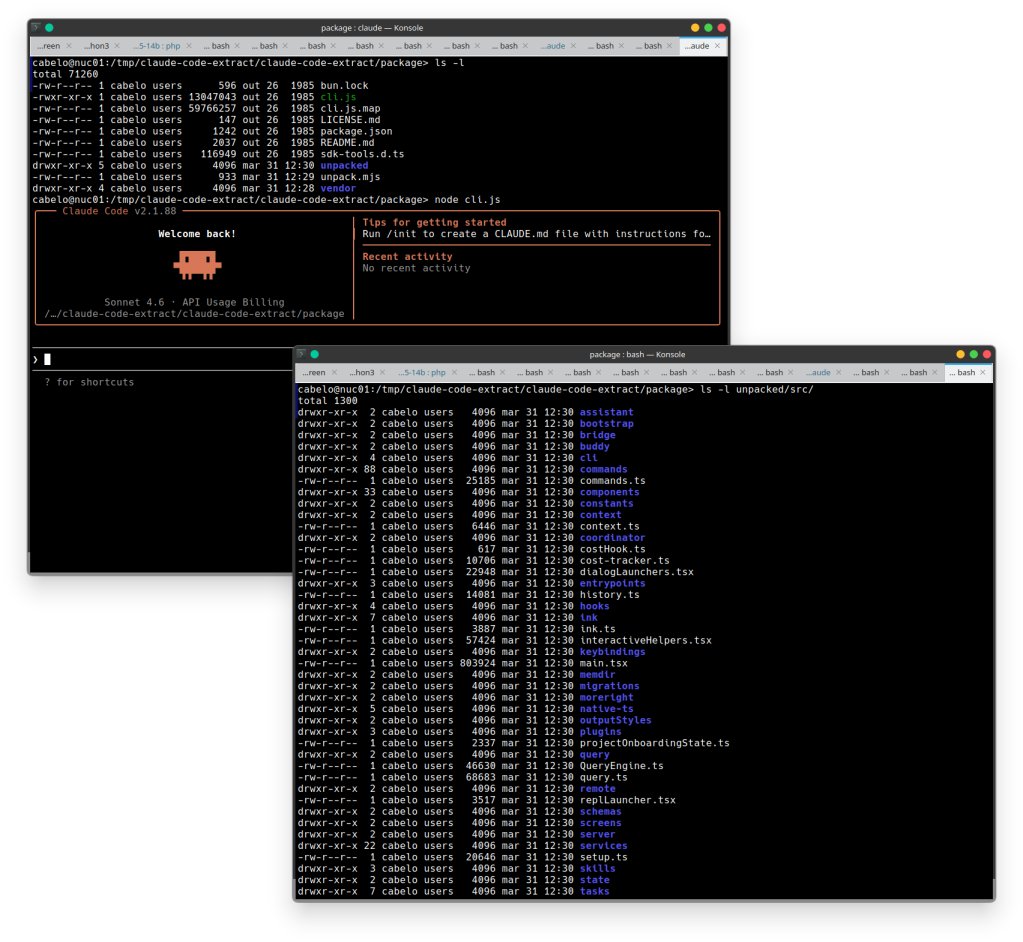Click the 'No recent activity' text
Image resolution: width=1023 pixels, height=942 pixels.
(x=416, y=268)
